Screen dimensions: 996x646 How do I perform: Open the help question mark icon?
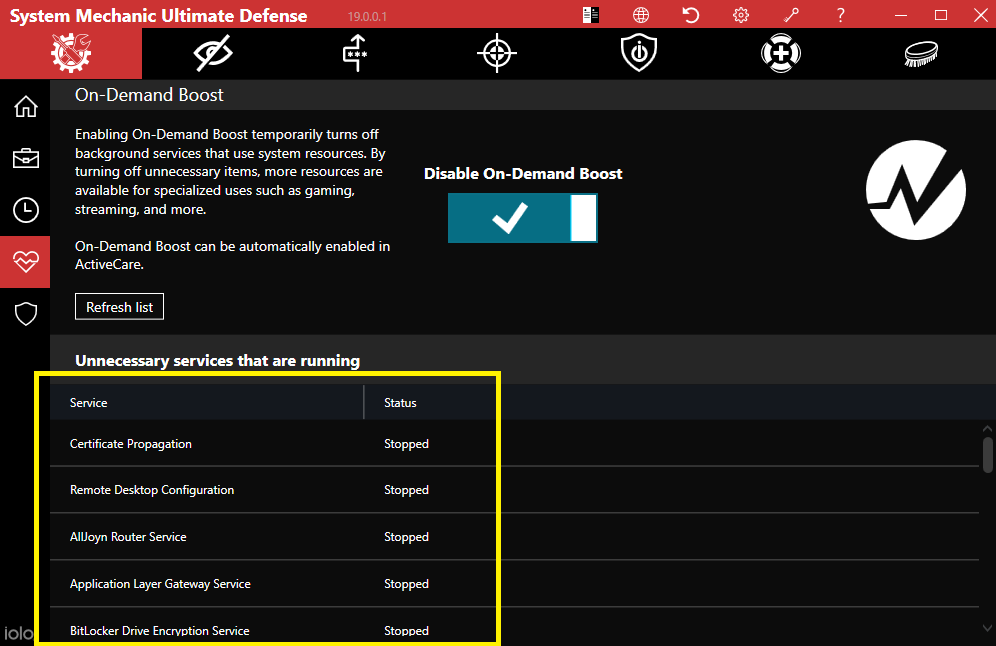point(840,15)
